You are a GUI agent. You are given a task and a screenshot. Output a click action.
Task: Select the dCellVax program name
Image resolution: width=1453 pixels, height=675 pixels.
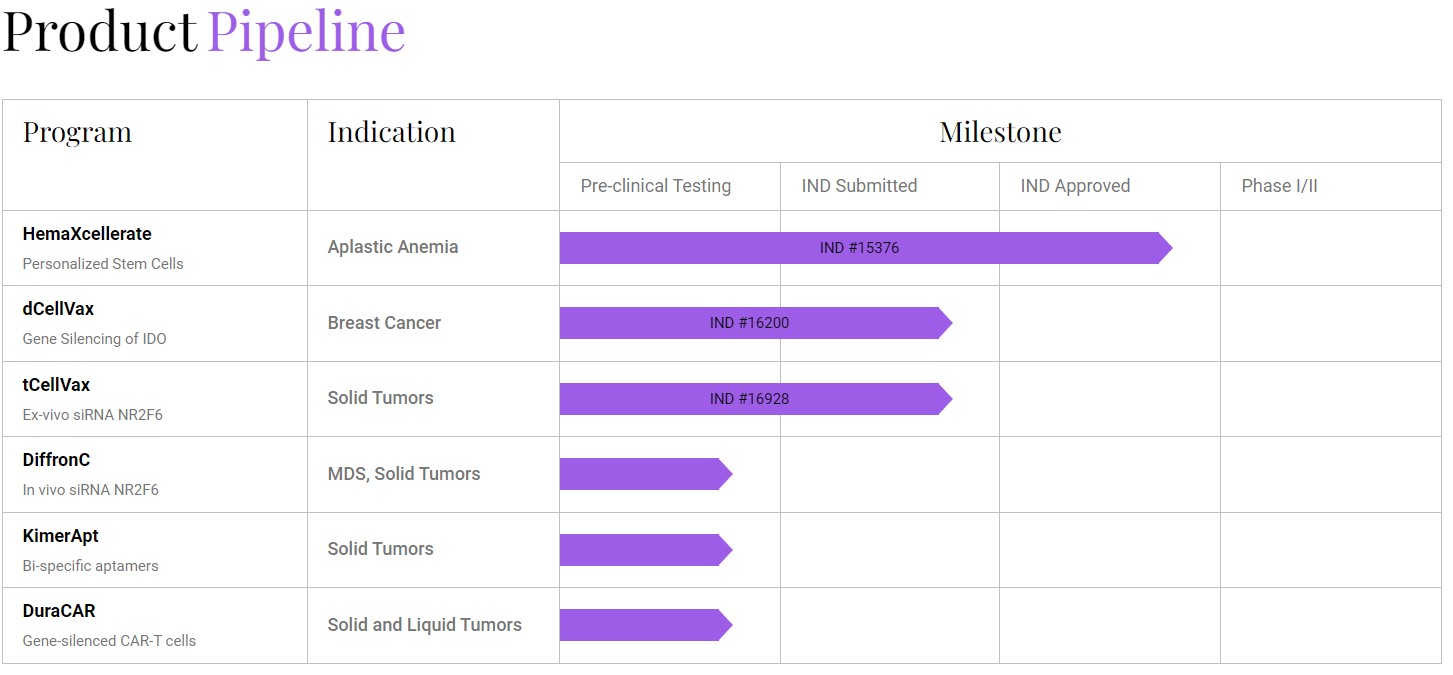click(x=58, y=309)
